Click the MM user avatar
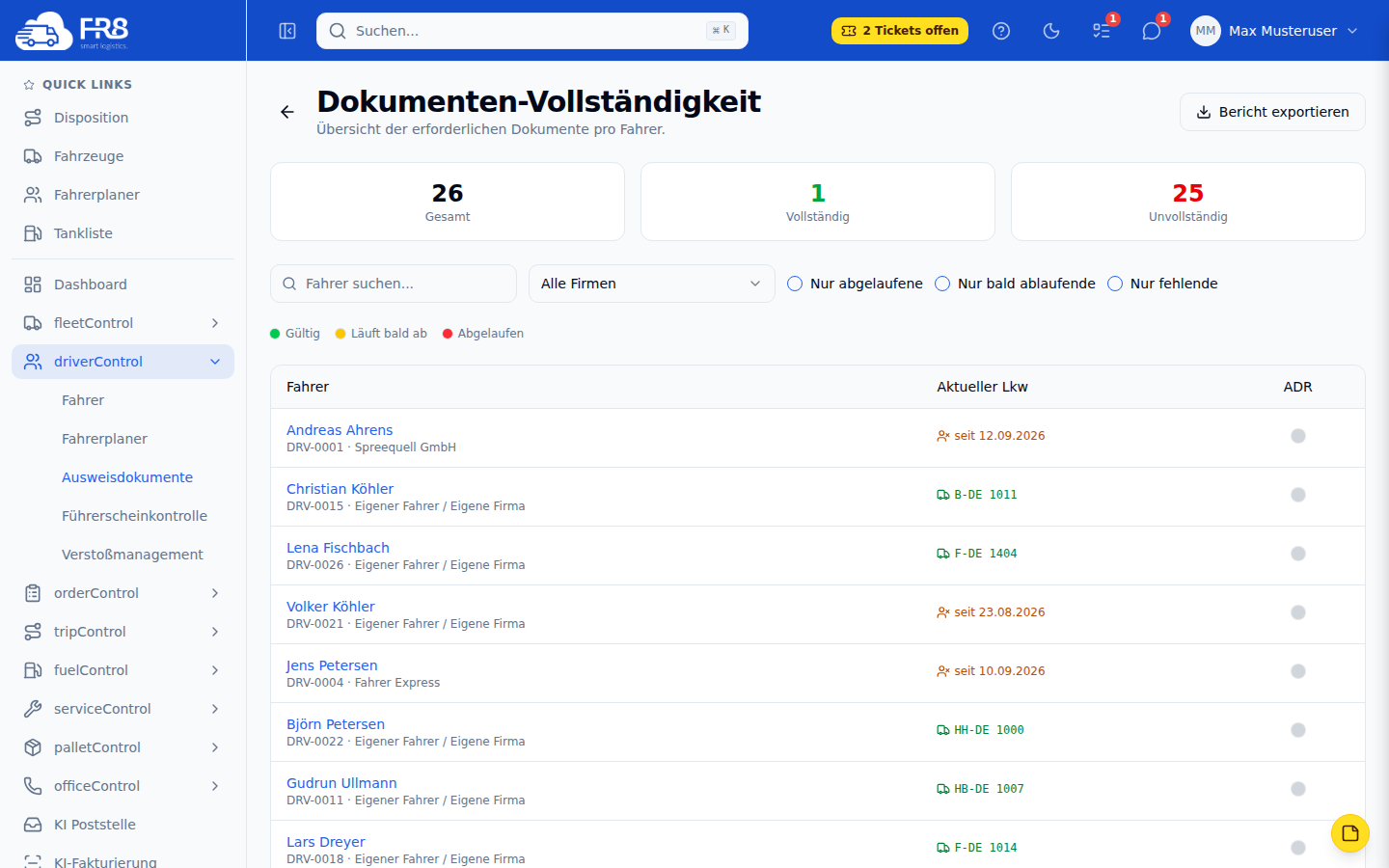Image resolution: width=1389 pixels, height=868 pixels. 1206,31
